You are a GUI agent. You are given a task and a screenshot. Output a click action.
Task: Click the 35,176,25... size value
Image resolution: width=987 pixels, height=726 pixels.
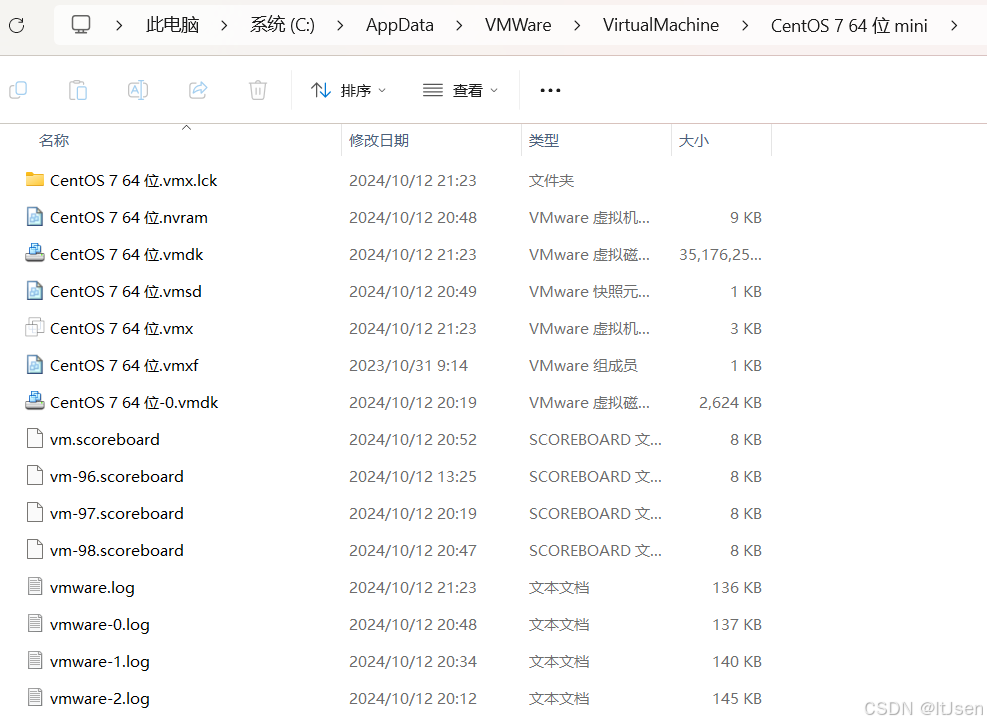(720, 254)
